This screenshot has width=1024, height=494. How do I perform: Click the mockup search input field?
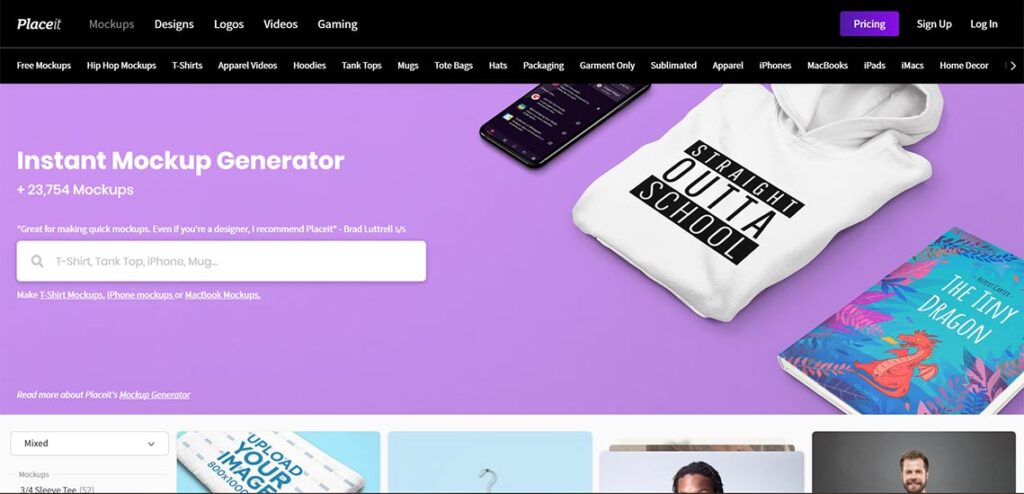pyautogui.click(x=221, y=261)
